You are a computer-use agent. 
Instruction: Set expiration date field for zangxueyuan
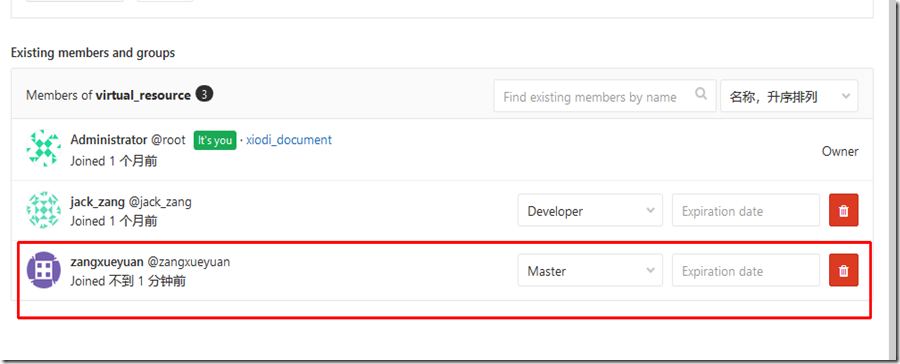pos(746,270)
